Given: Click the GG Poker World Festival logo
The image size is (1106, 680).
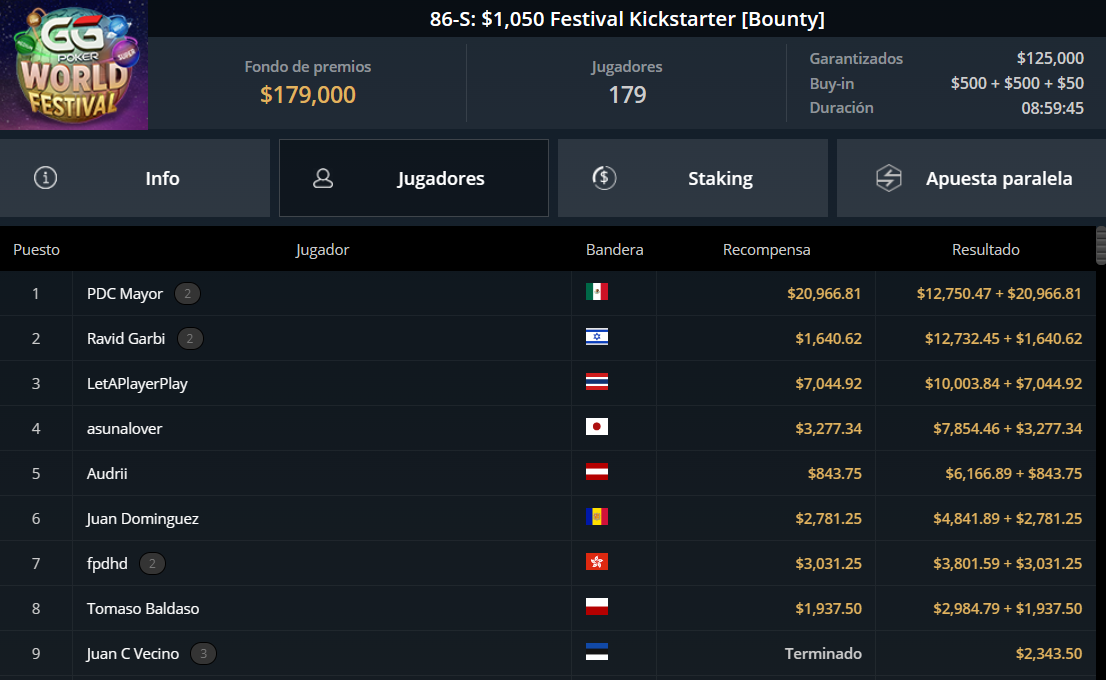Looking at the screenshot, I should click(x=74, y=65).
